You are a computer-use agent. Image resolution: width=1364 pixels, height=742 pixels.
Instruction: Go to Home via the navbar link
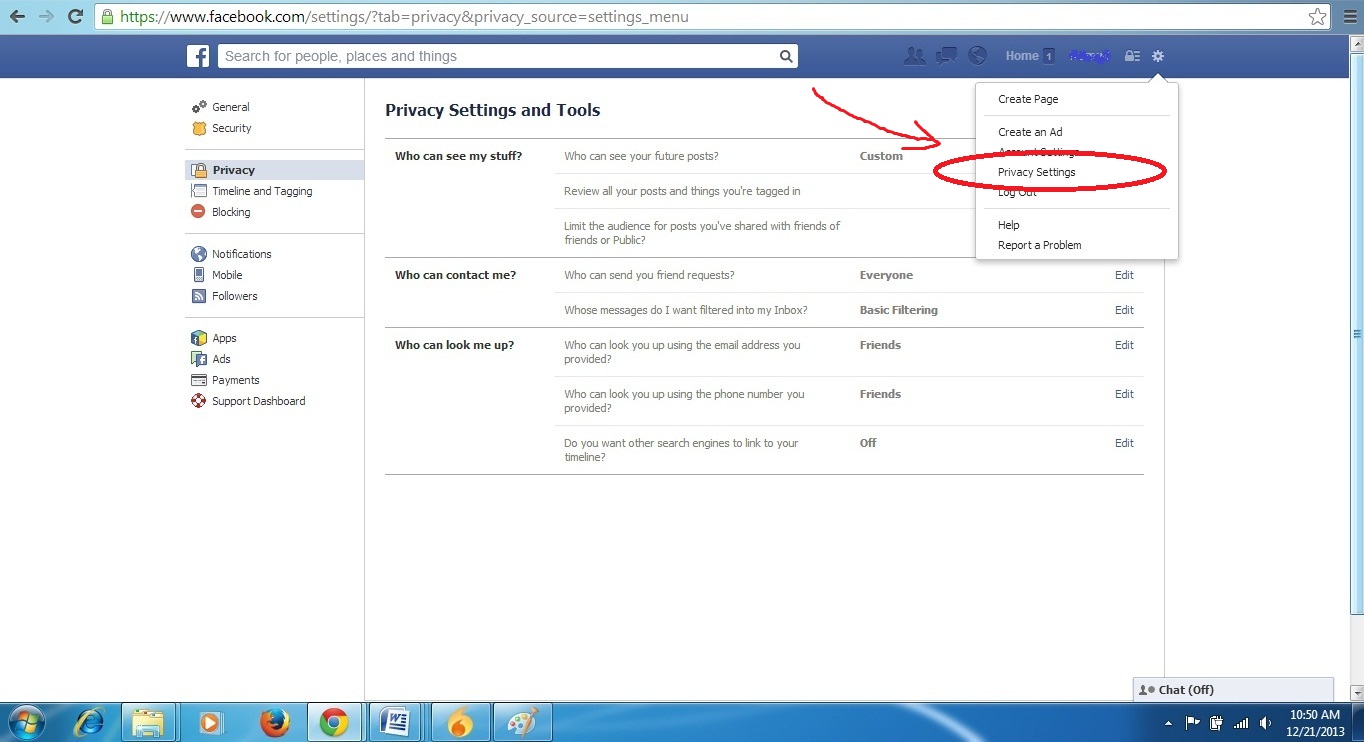1021,56
